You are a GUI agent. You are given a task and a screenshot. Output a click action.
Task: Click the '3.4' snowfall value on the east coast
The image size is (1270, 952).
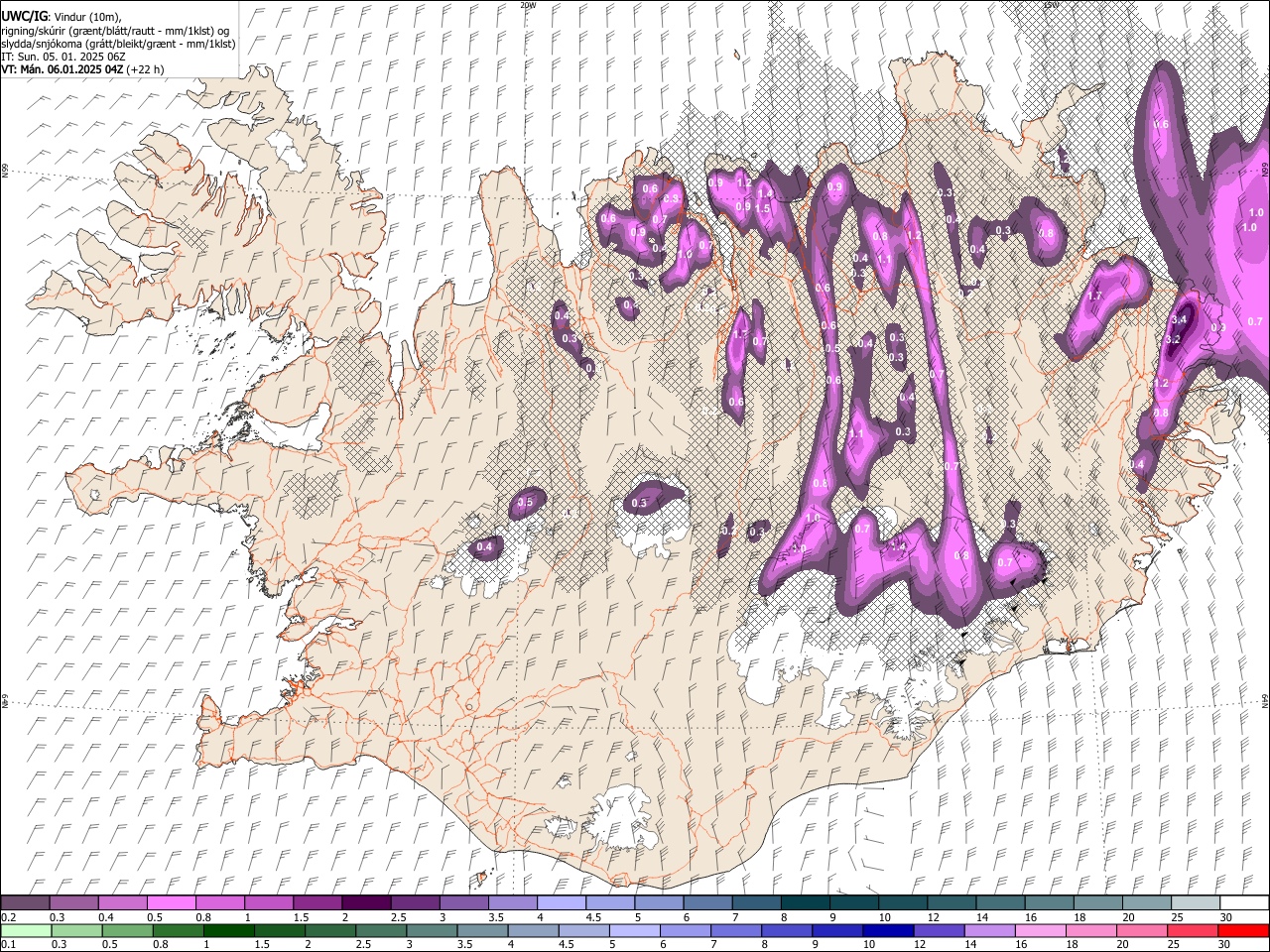(1179, 320)
